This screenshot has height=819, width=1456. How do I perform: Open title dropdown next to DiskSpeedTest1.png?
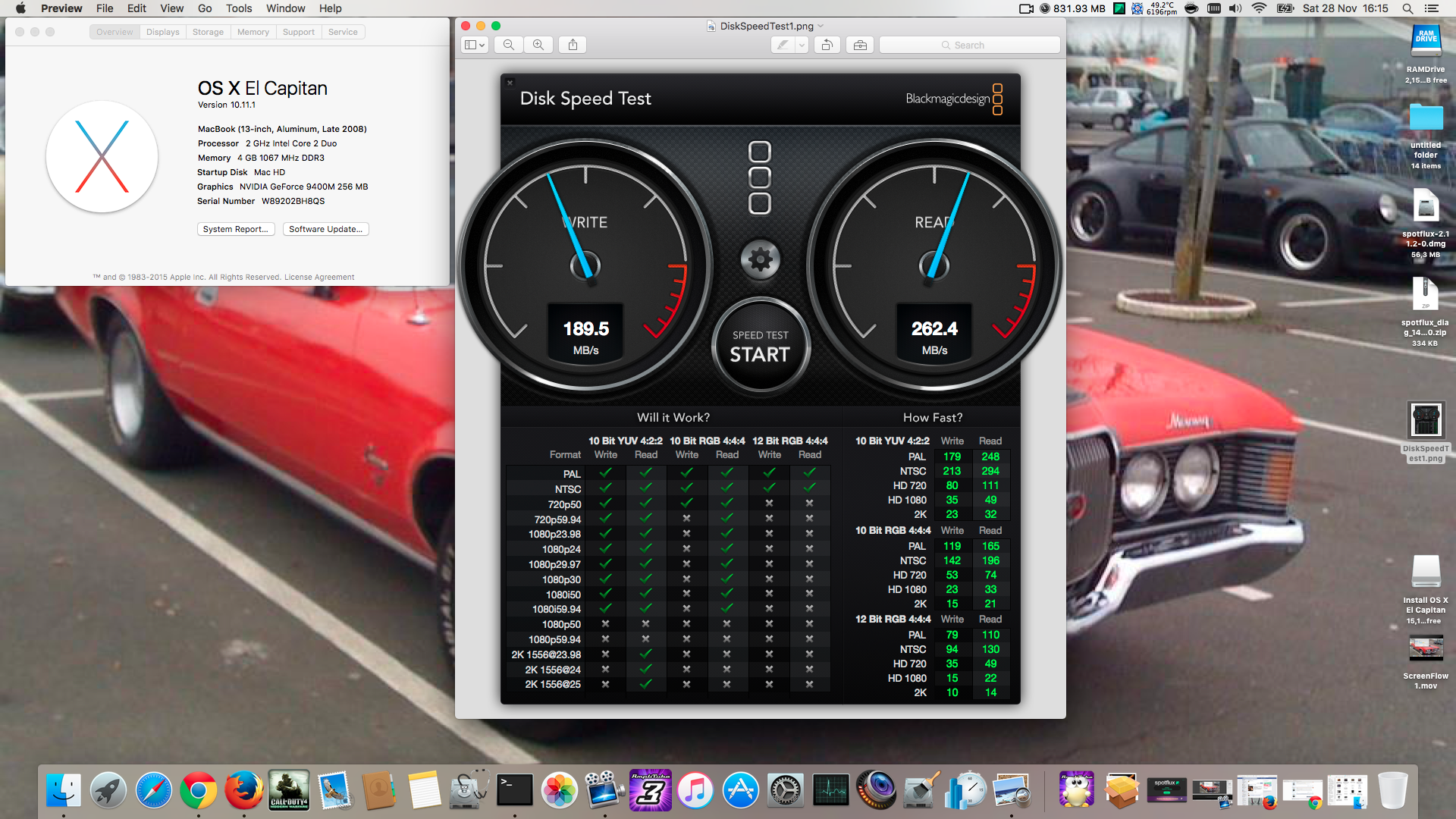point(821,26)
